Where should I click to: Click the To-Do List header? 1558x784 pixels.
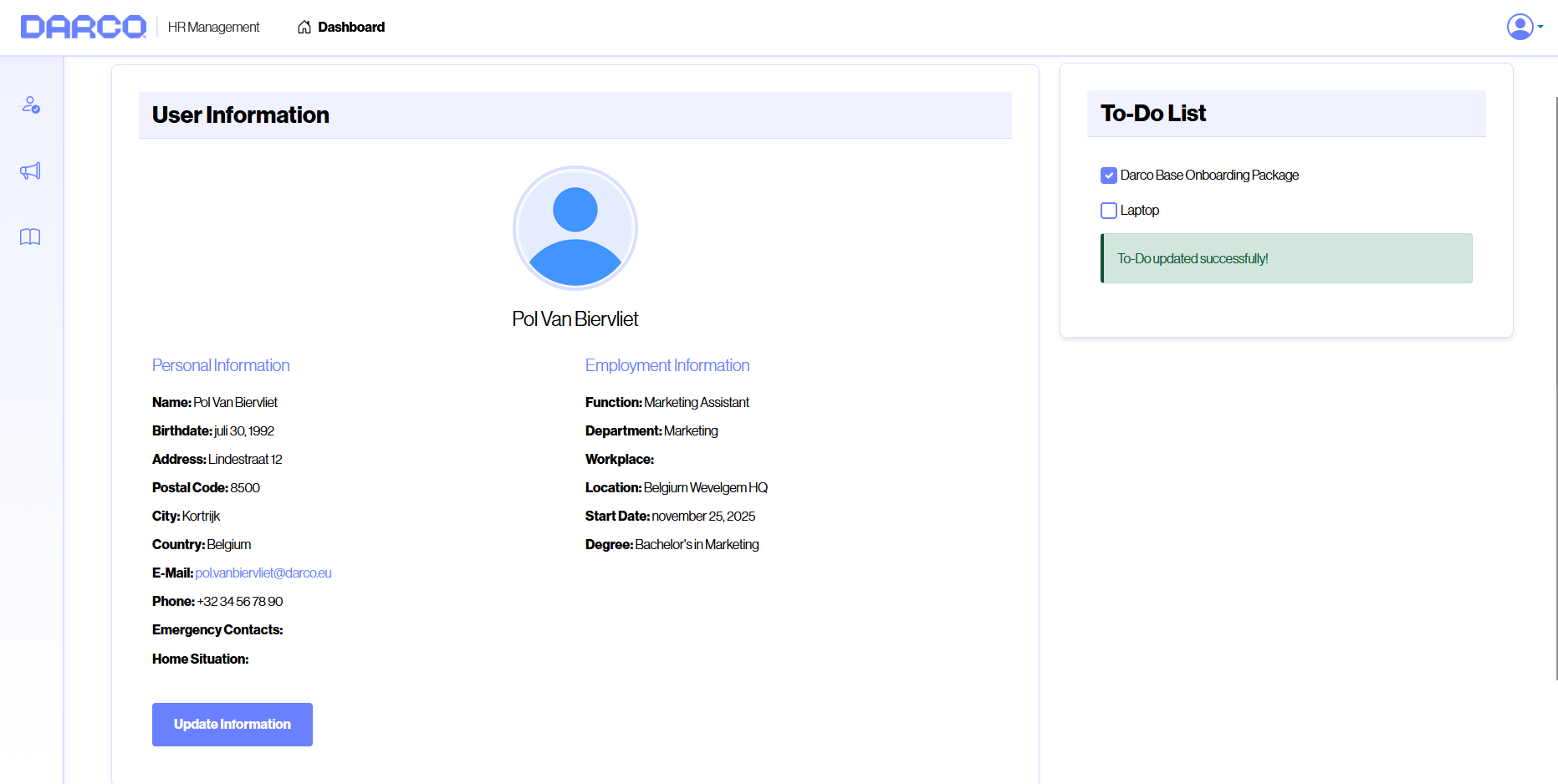[1153, 113]
